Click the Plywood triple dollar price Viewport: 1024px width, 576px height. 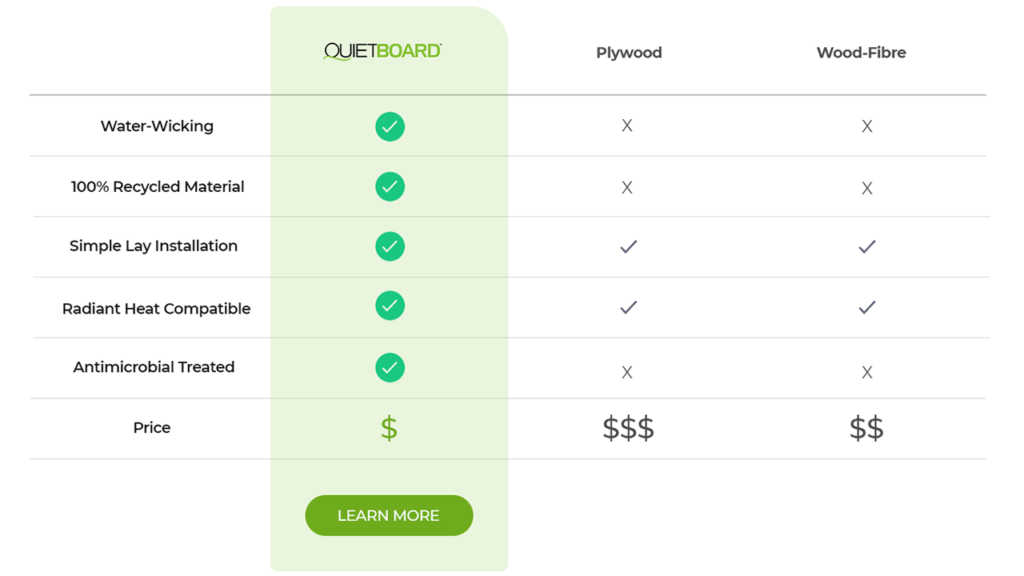coord(628,428)
